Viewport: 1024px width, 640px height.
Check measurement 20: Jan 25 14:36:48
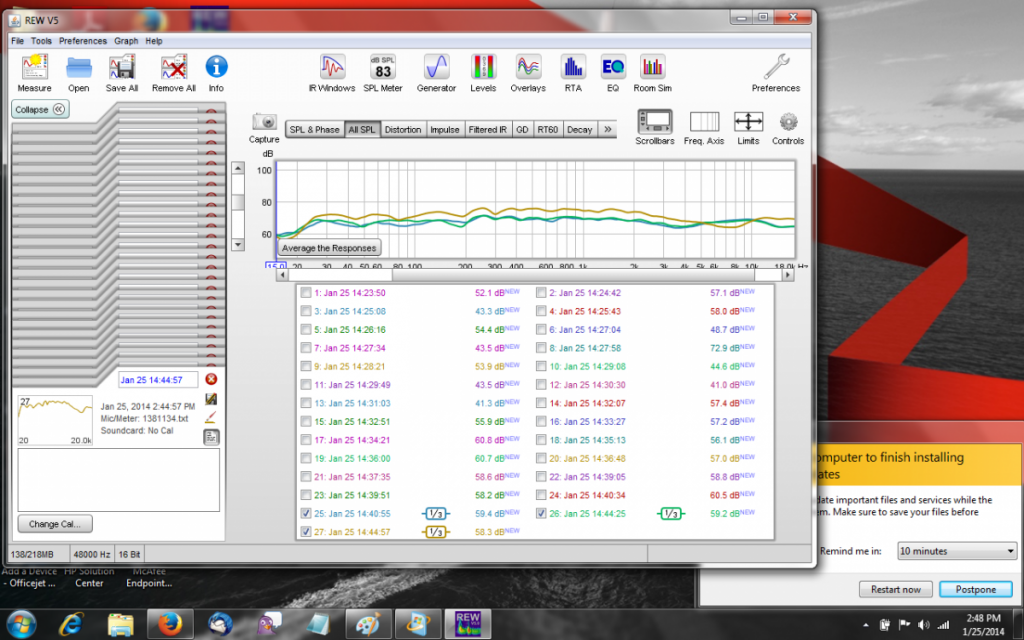[541, 458]
